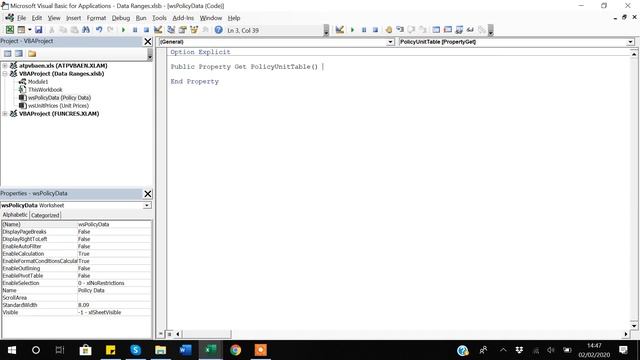The width and height of the screenshot is (640, 360).
Task: Switch to the Alphabetic properties tab
Action: point(15,215)
